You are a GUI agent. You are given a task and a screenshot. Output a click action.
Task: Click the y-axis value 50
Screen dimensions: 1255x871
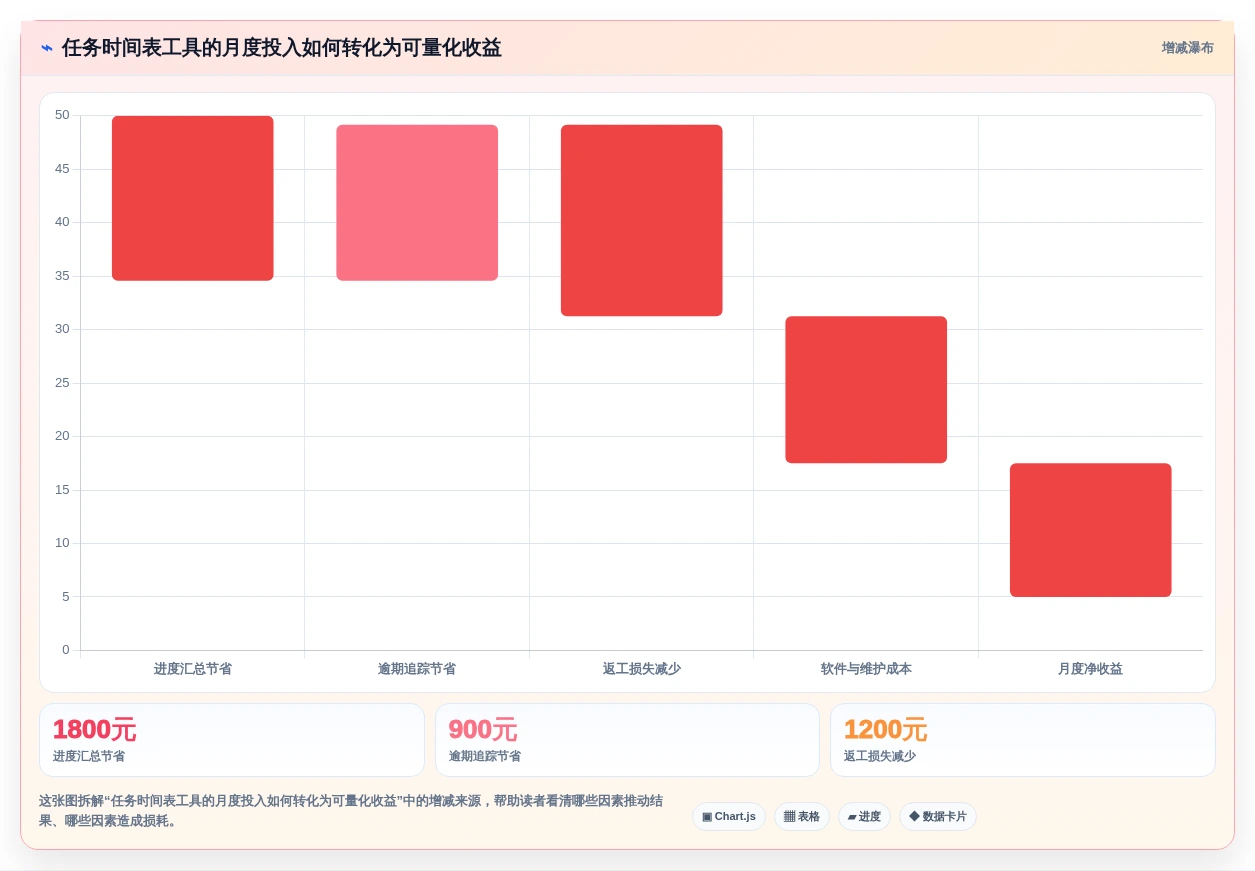pyautogui.click(x=62, y=115)
